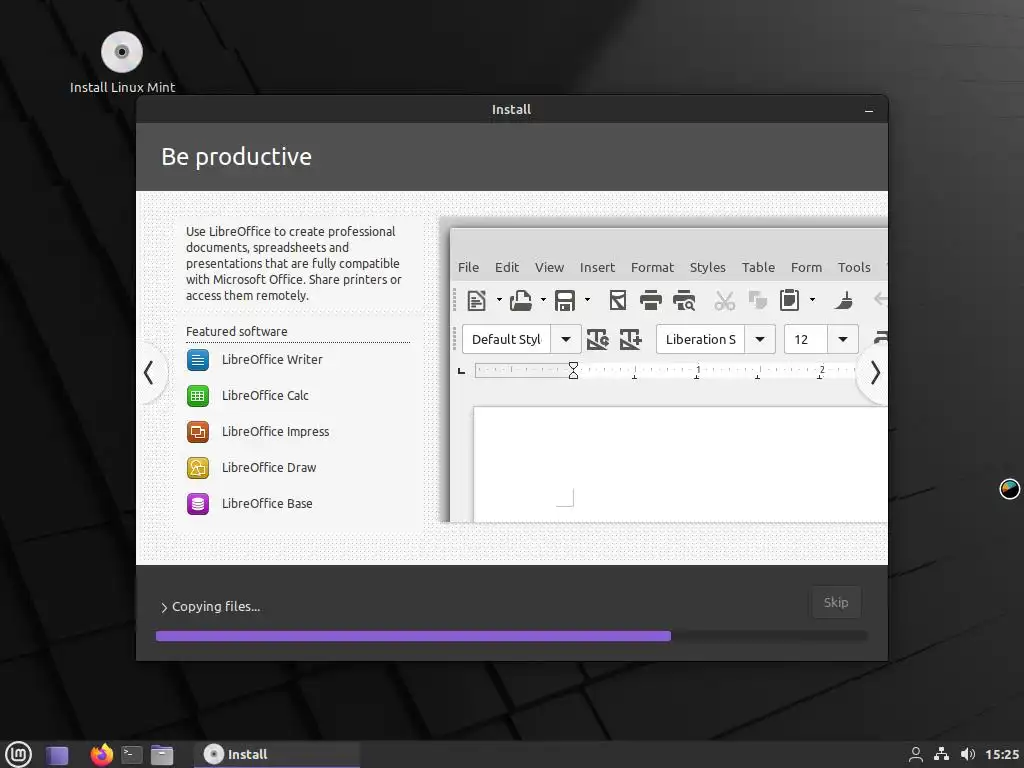Click the New document icon

point(477,300)
